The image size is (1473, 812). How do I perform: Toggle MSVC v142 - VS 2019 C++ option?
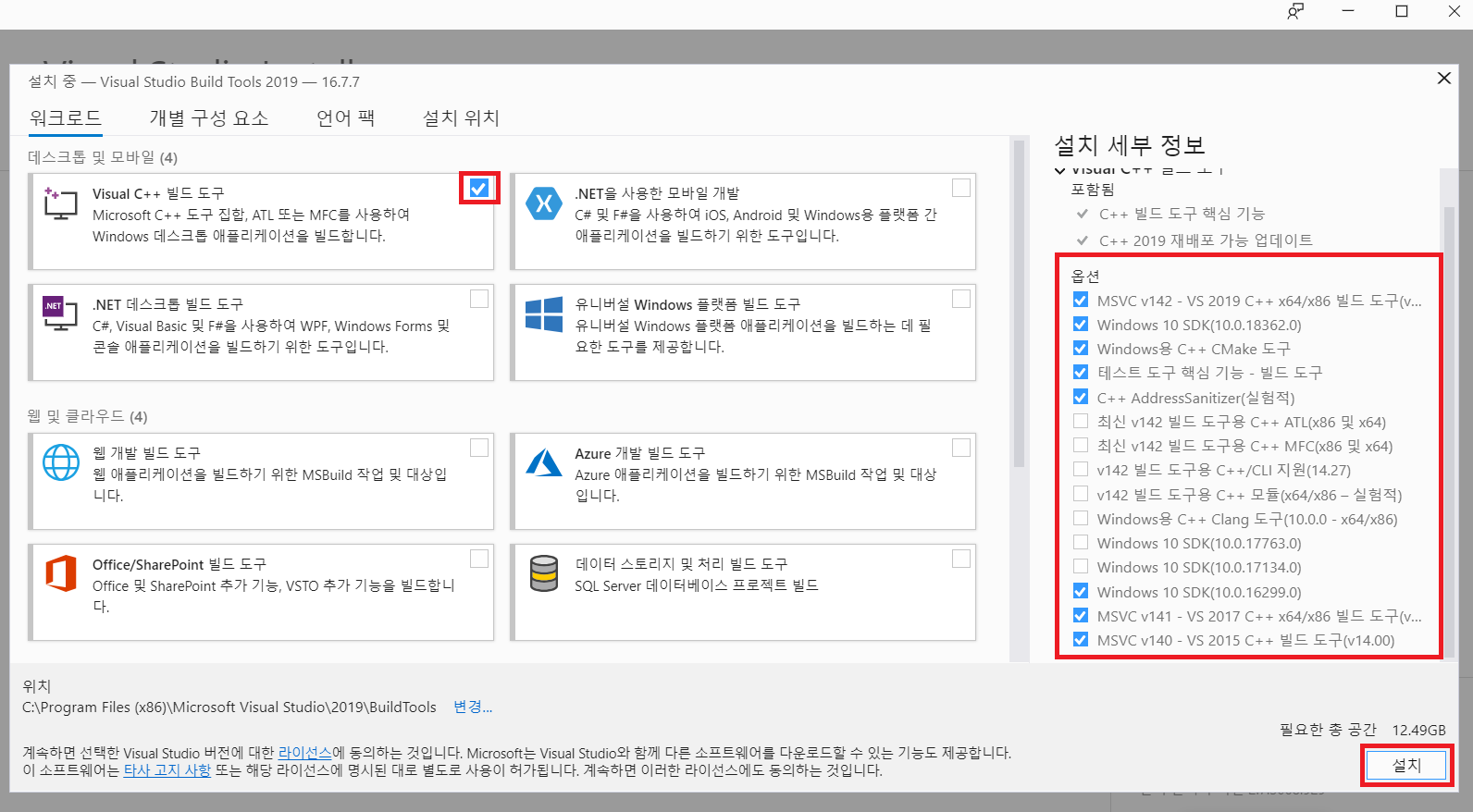(x=1081, y=300)
